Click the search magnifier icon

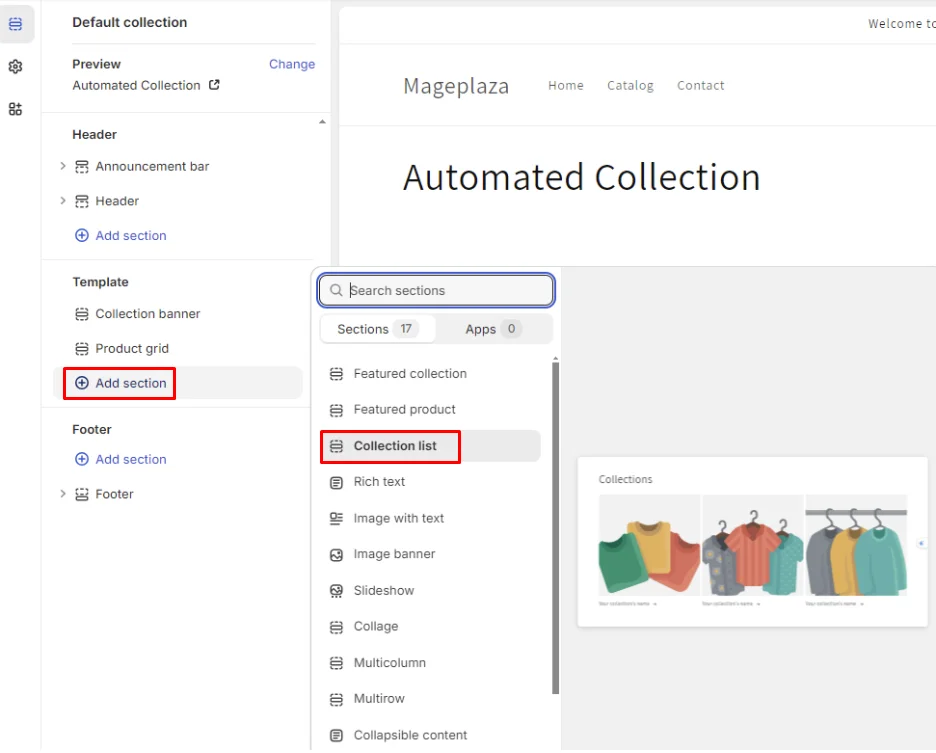336,290
